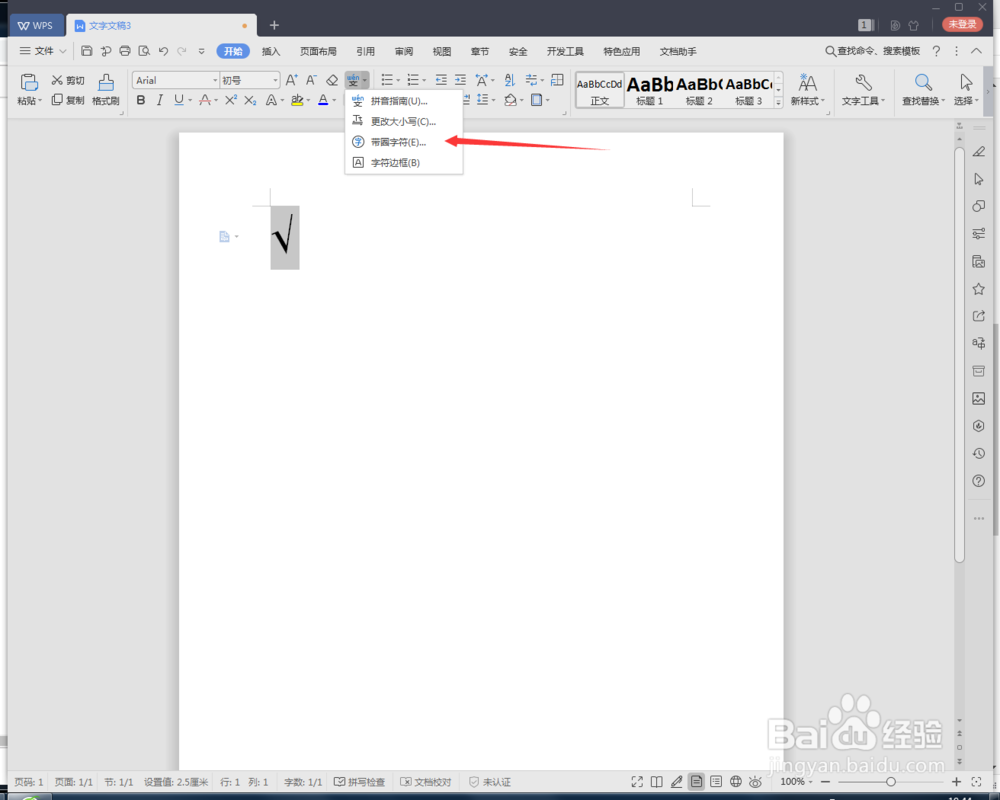Decrease paragraph indent
1000x800 pixels.
(441, 80)
